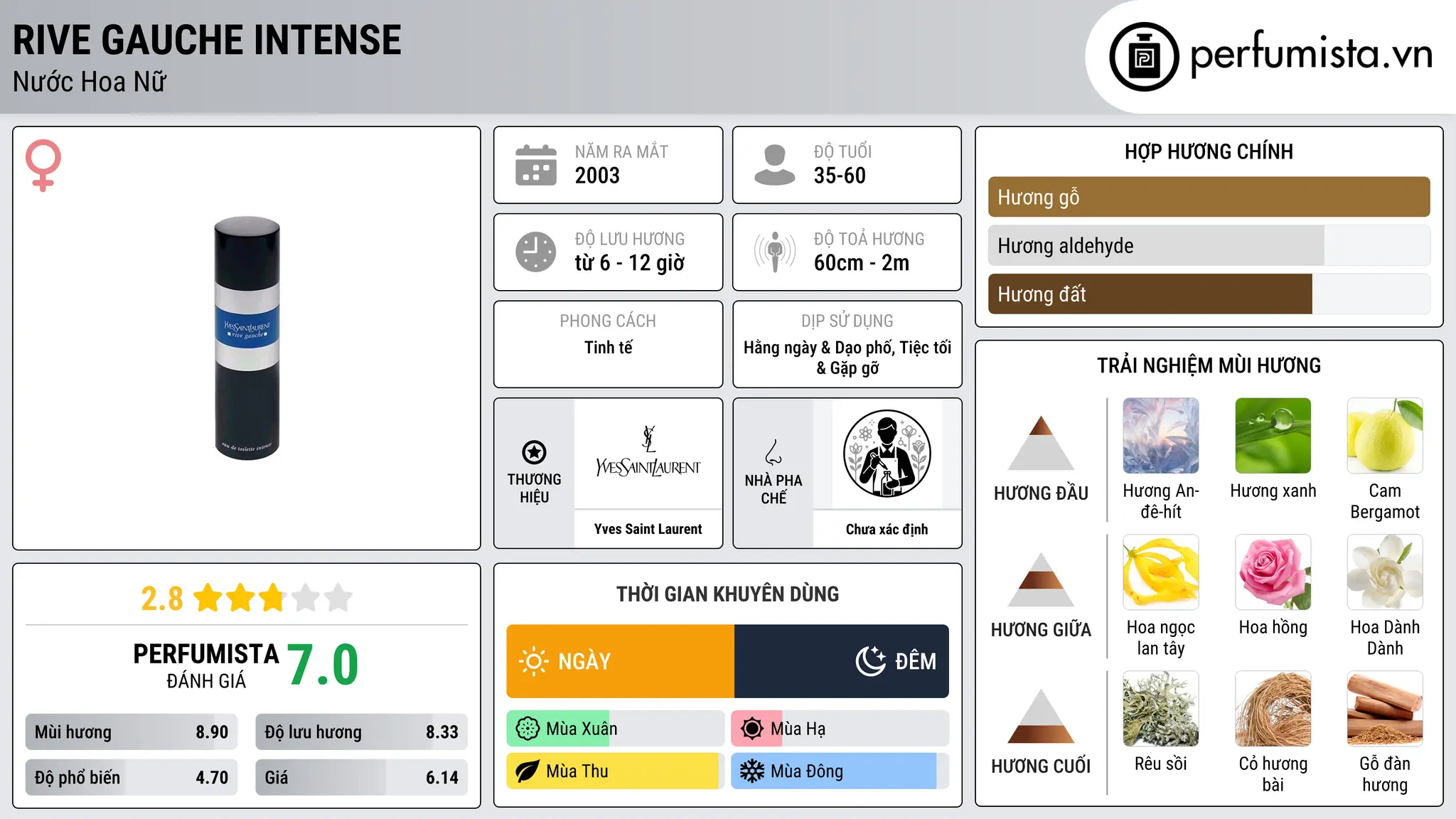
Task: Select the Hoa ngọc lan tây image
Action: [1160, 572]
